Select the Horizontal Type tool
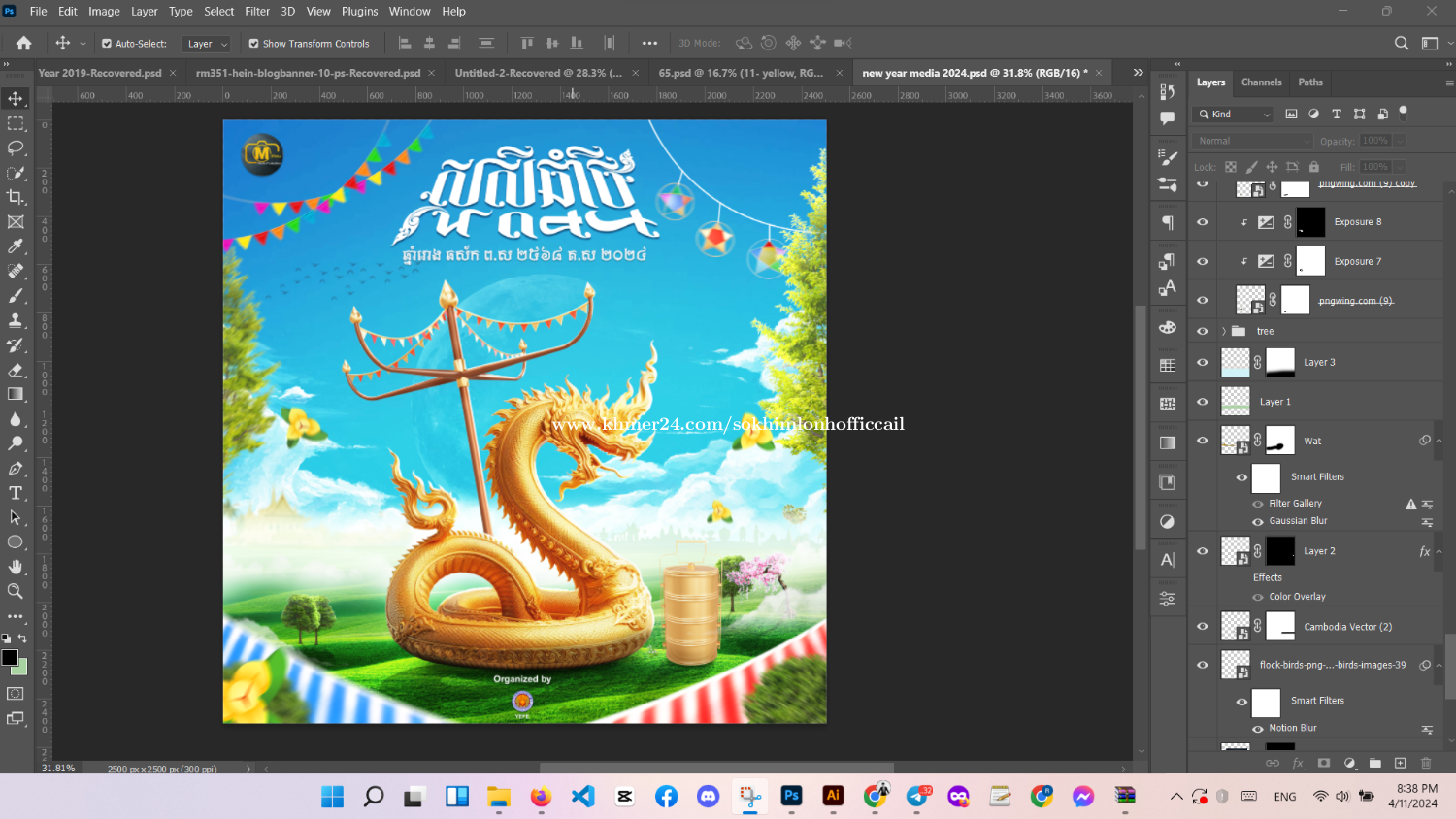Image resolution: width=1456 pixels, height=819 pixels. click(16, 493)
